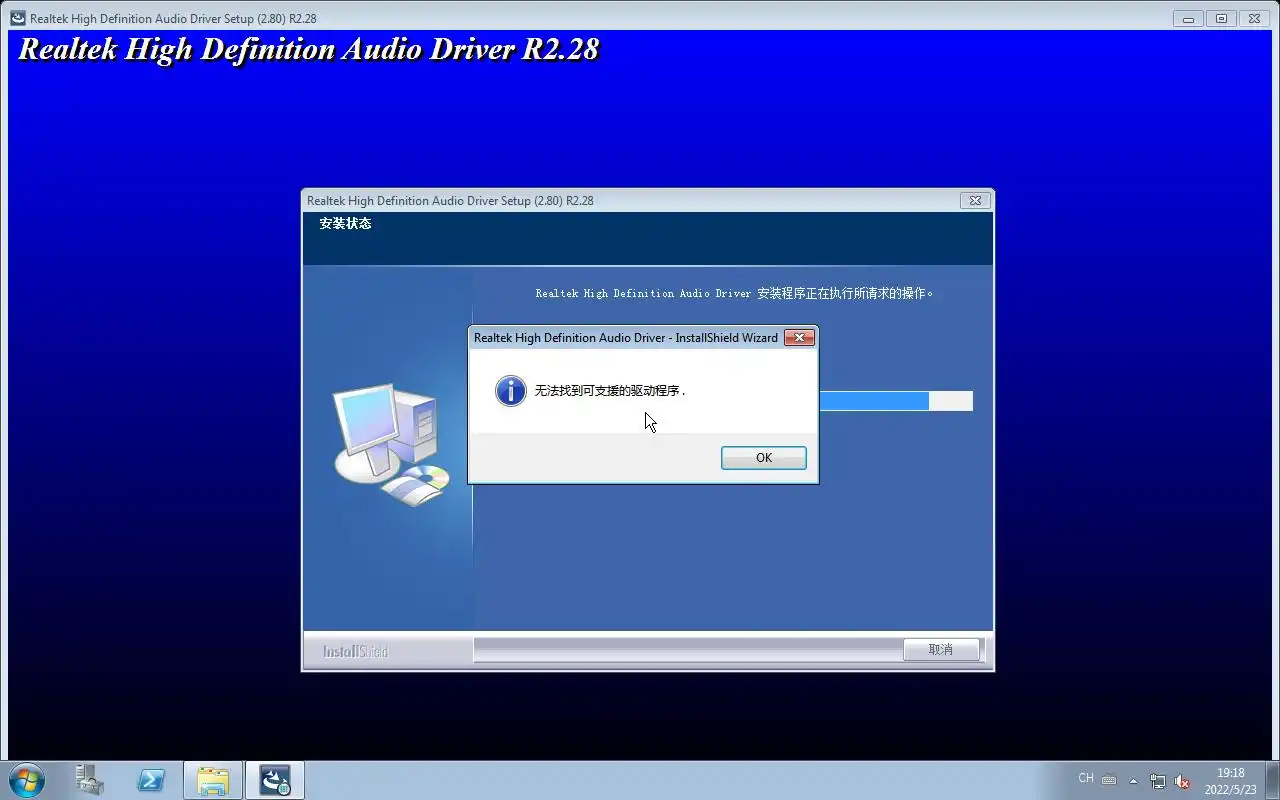Close the Realtek Setup status window

tap(975, 200)
